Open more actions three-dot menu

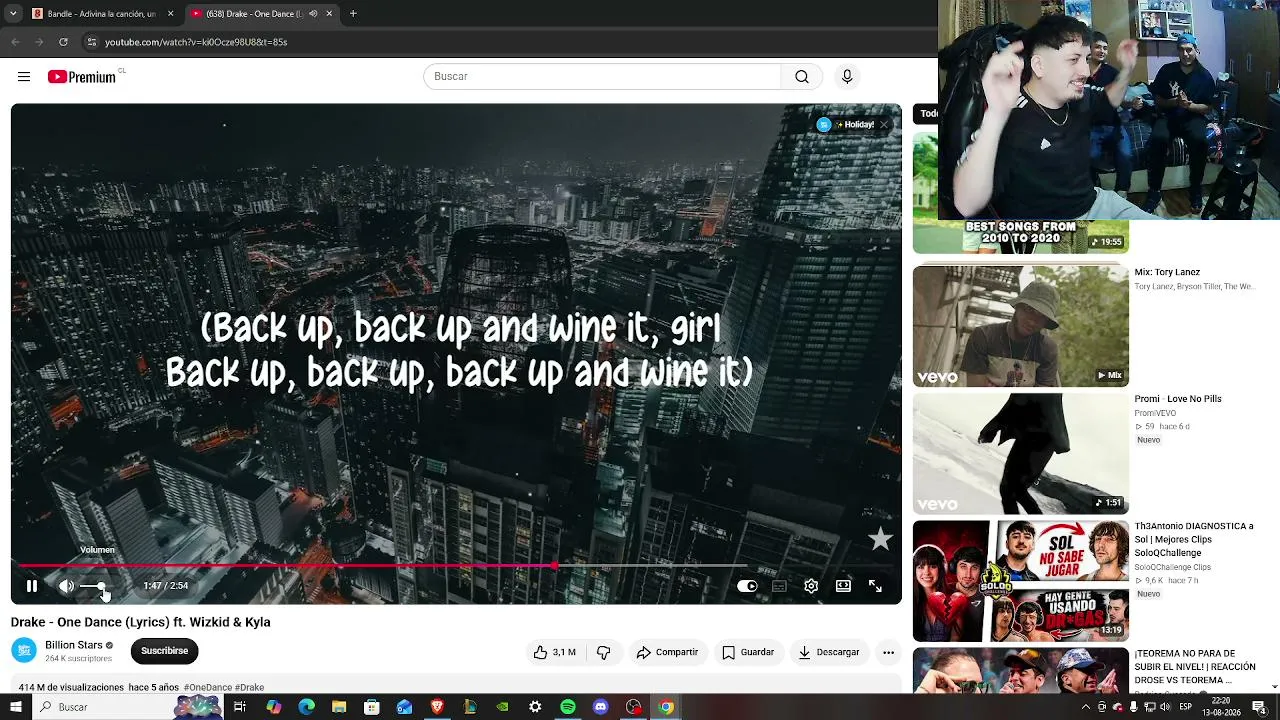coord(888,652)
